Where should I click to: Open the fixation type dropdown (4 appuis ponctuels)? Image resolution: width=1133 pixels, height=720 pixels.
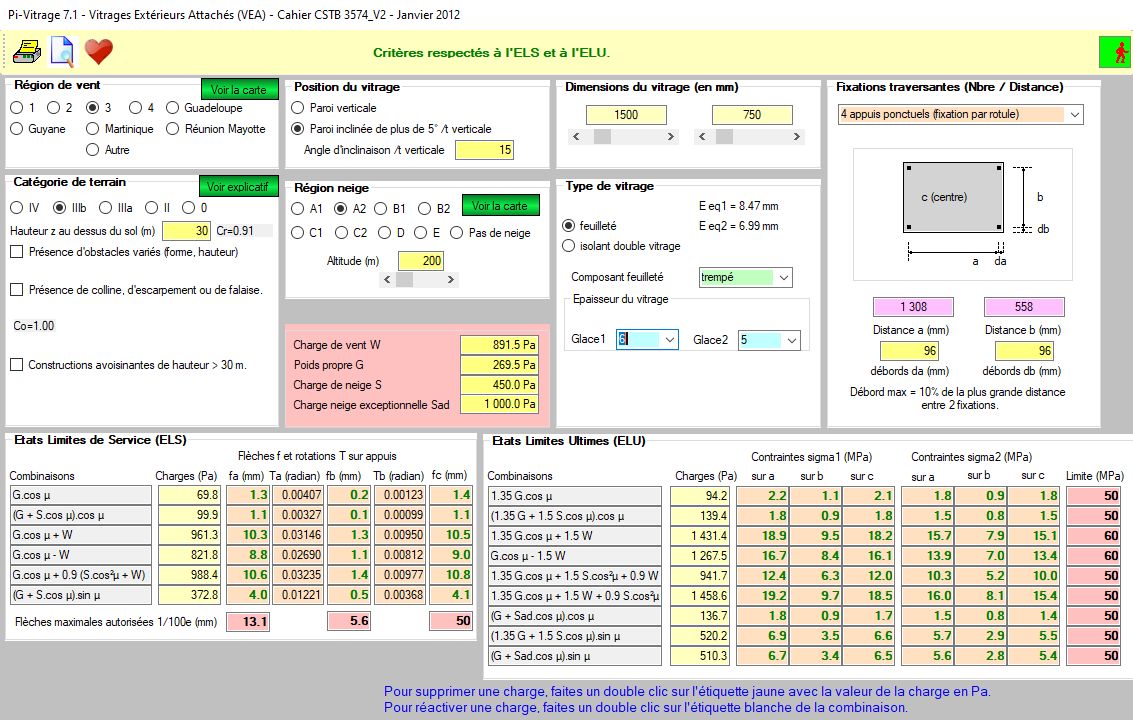[1074, 115]
